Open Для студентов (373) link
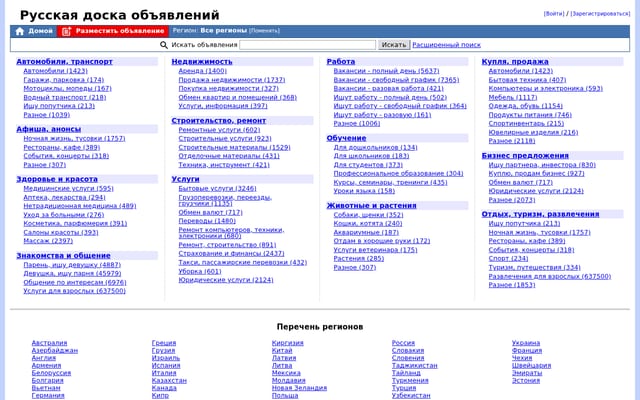640x400 pixels. tap(368, 165)
